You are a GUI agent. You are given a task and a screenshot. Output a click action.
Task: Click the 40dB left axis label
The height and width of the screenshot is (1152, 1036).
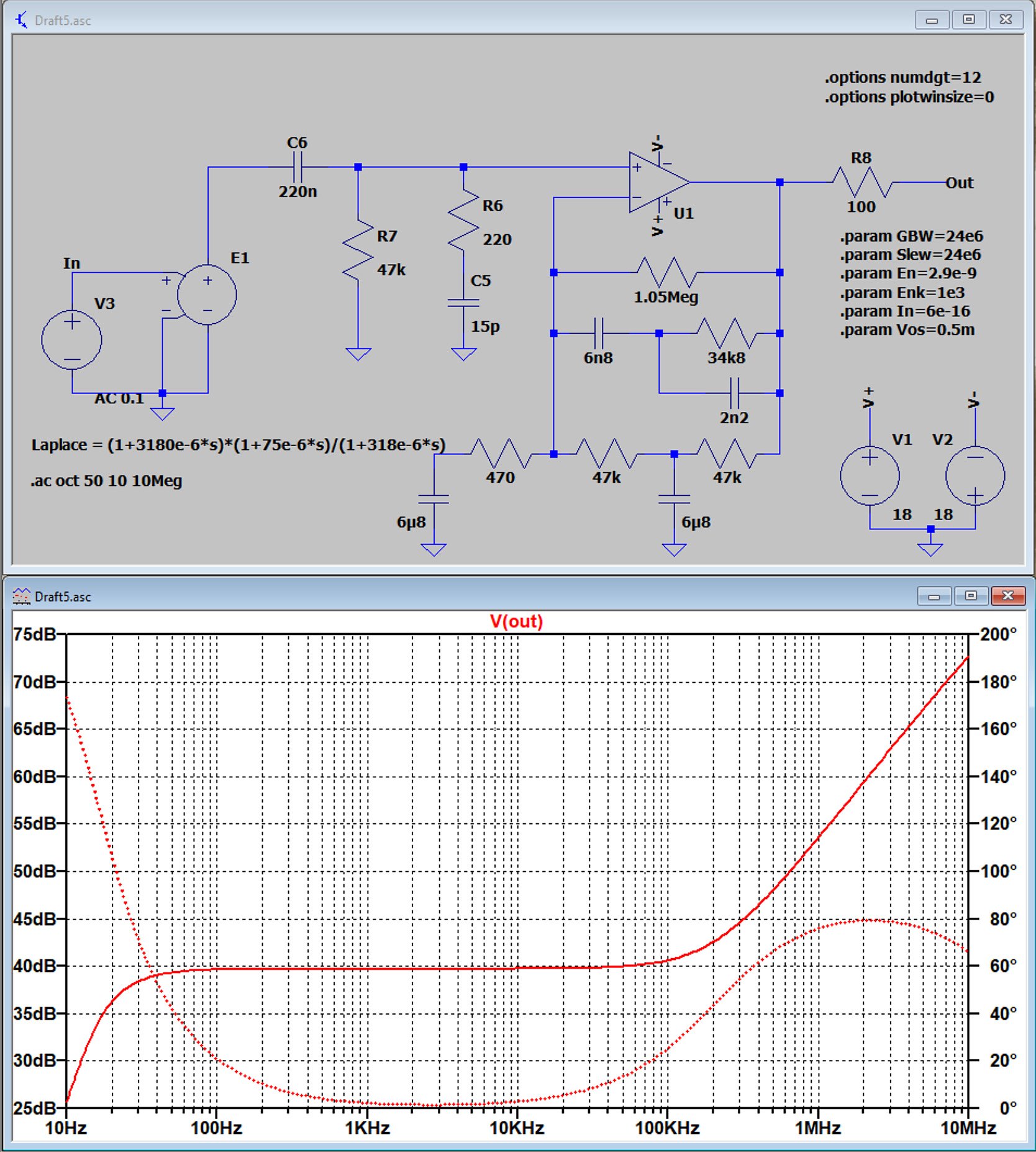34,966
